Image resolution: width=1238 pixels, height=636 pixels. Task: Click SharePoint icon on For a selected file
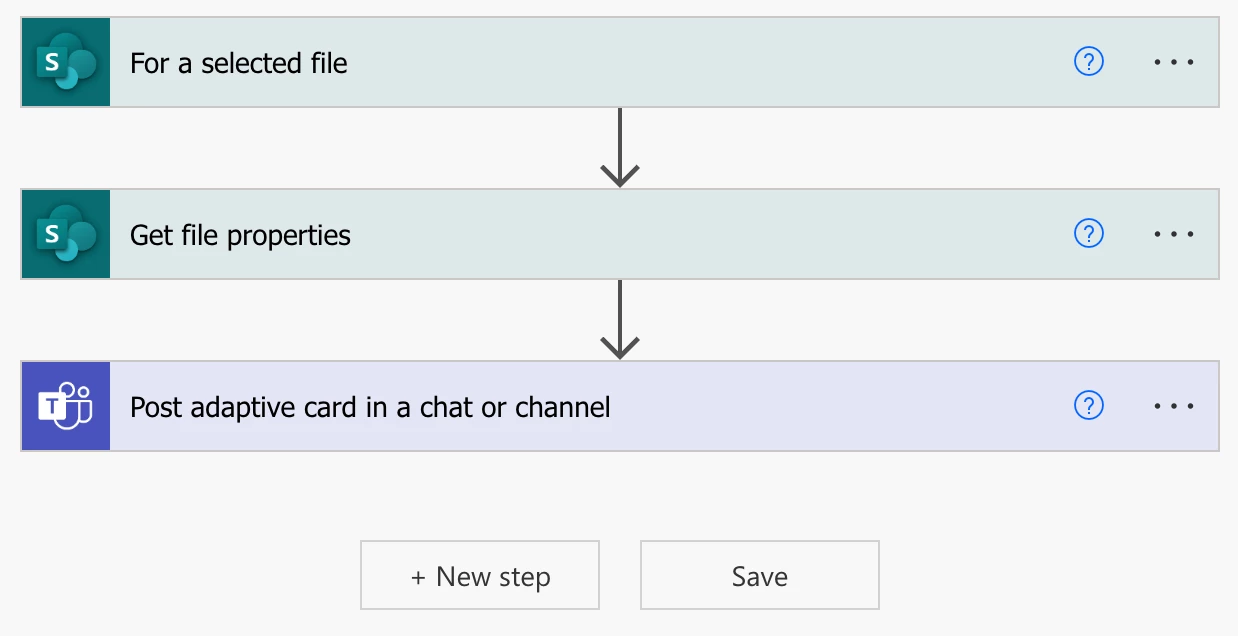click(x=66, y=62)
